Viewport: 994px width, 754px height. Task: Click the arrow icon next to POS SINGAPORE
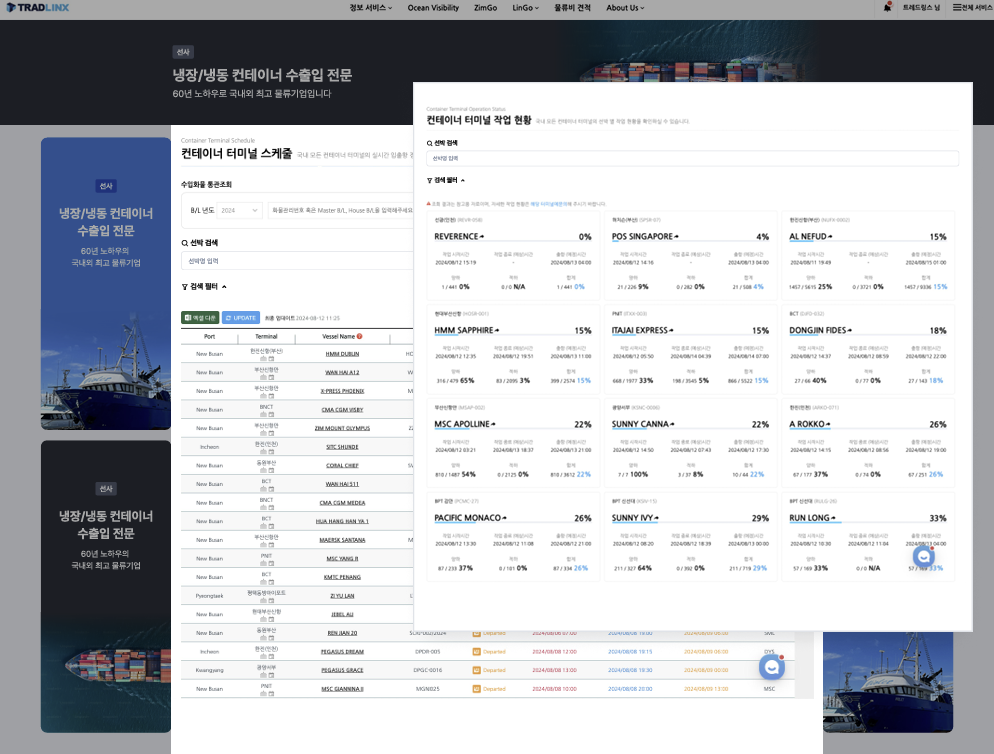click(676, 237)
